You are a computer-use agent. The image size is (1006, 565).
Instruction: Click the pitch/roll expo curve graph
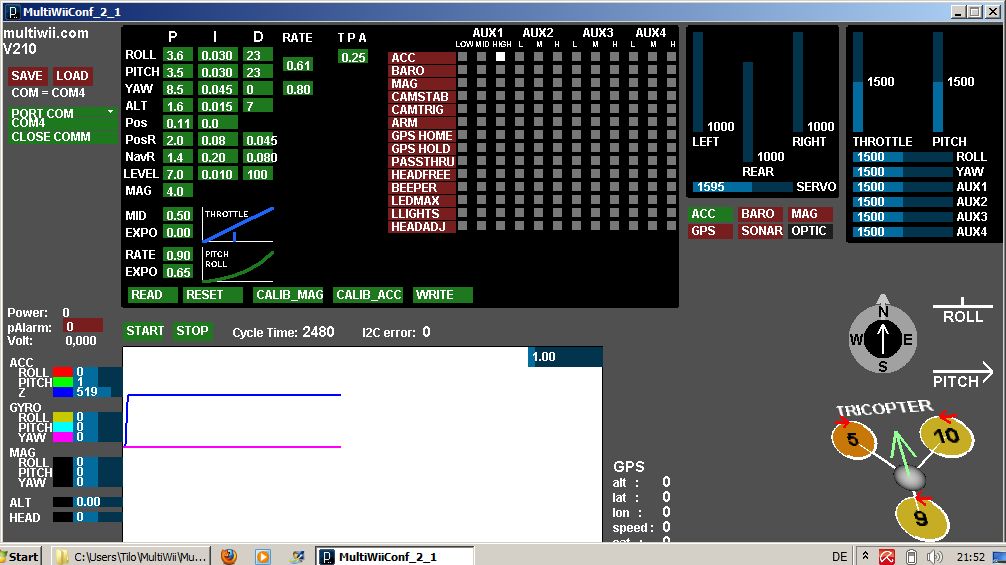tap(238, 265)
